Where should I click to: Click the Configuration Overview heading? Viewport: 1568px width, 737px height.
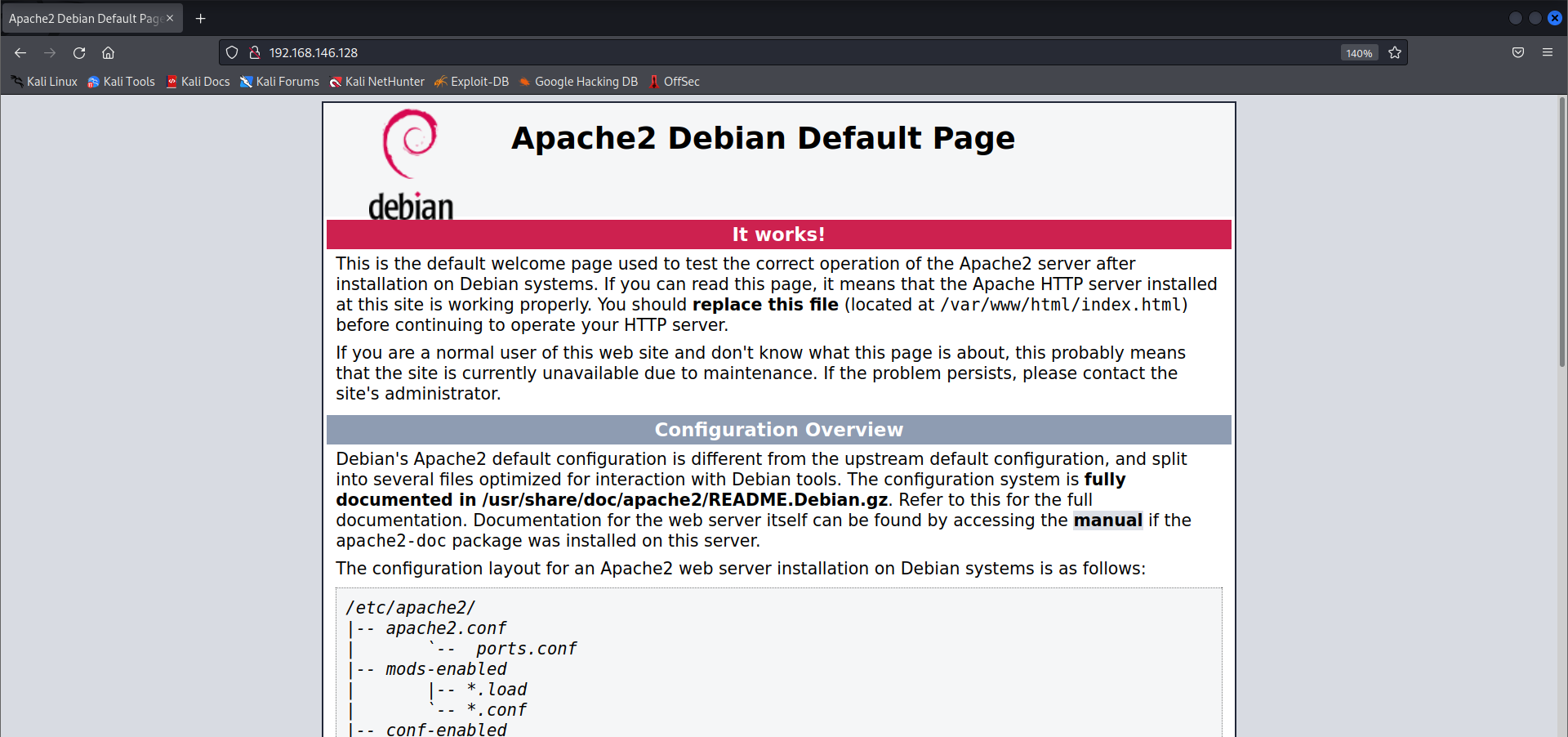click(x=778, y=430)
